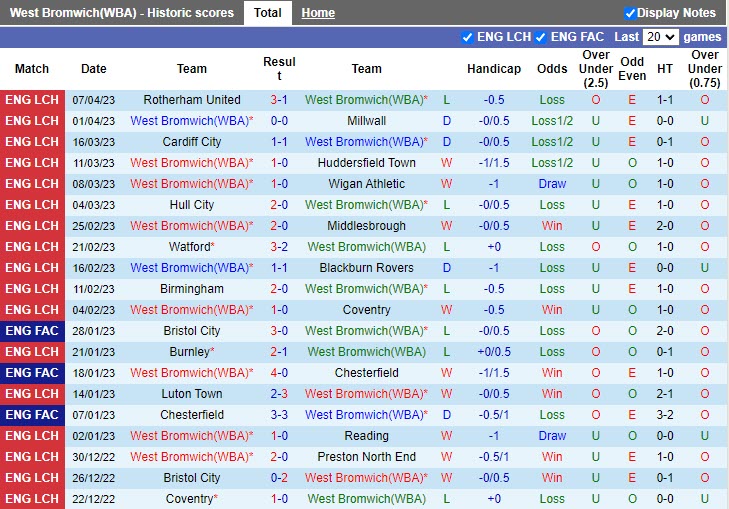This screenshot has width=729, height=509.
Task: Click the Over Under (0.75) column header
Action: click(x=705, y=69)
